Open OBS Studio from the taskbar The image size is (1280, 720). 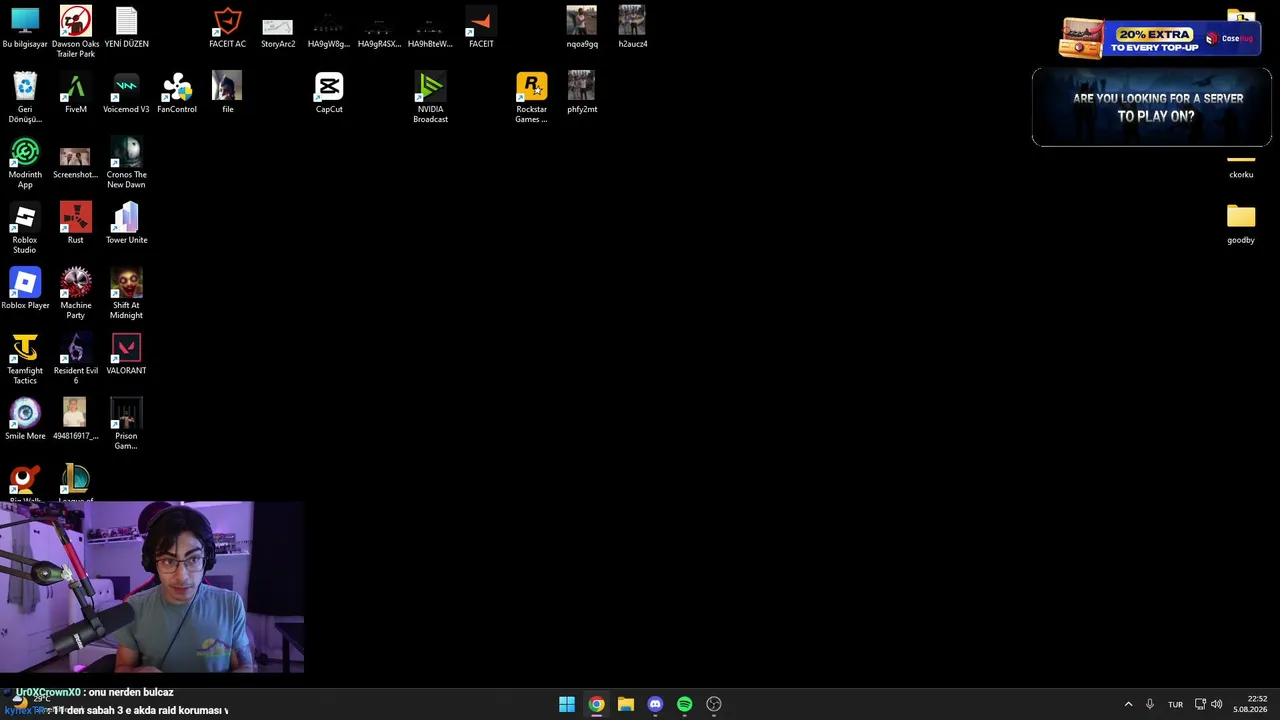[x=714, y=704]
